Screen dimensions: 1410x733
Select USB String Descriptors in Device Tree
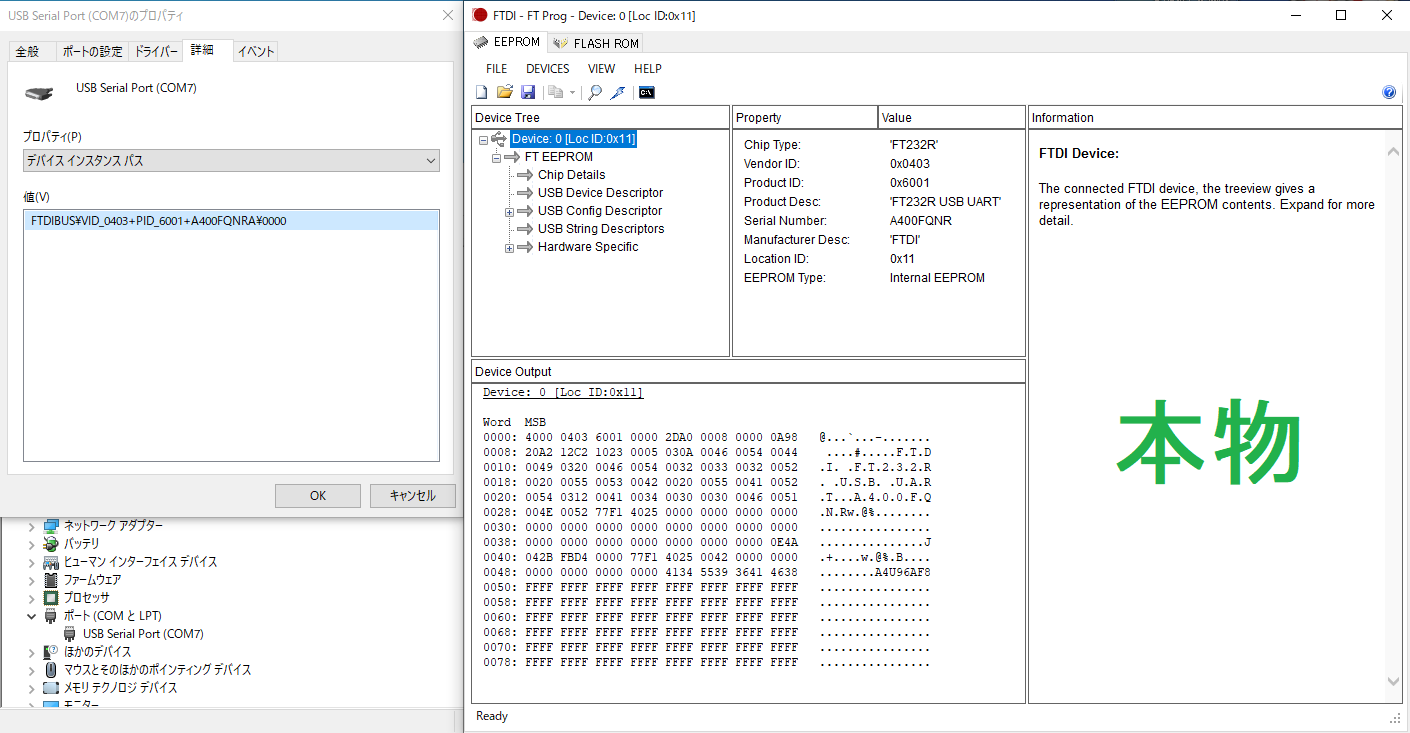pyautogui.click(x=601, y=229)
